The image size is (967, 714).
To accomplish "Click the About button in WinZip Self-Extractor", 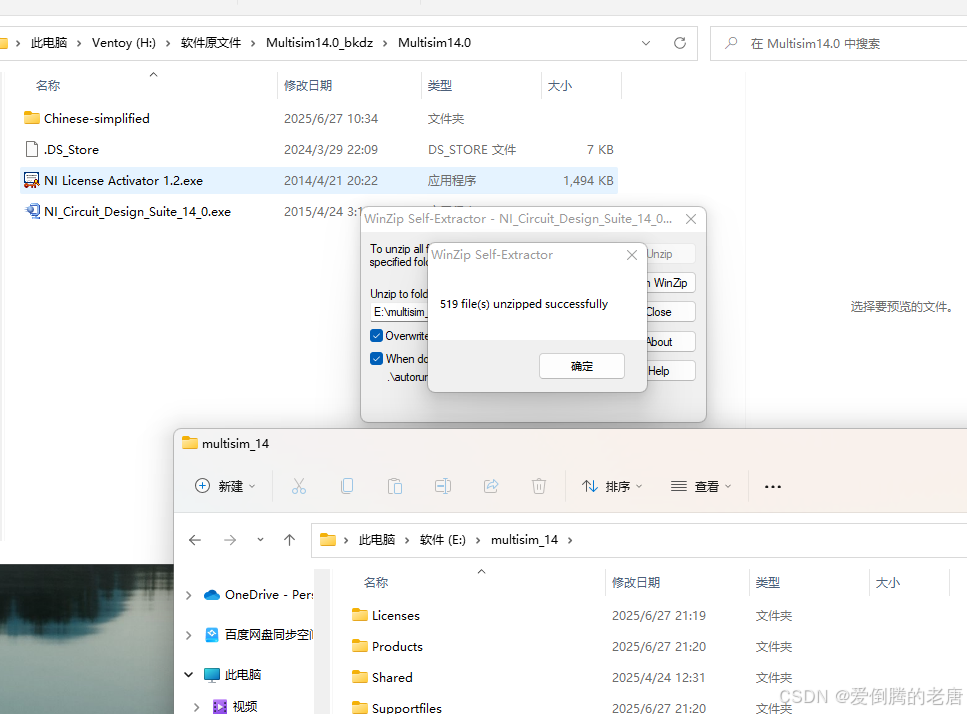I will click(670, 342).
